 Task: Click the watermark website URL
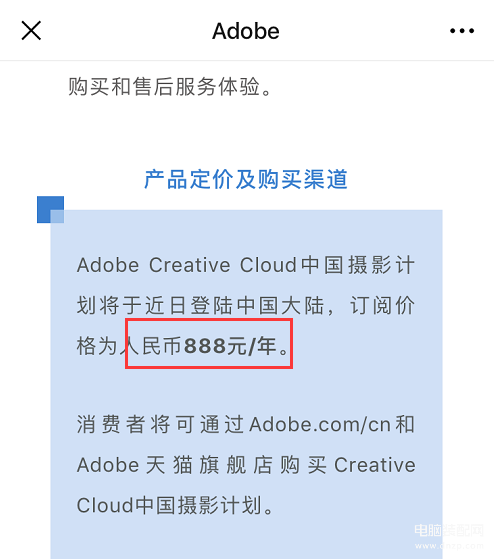(x=449, y=545)
